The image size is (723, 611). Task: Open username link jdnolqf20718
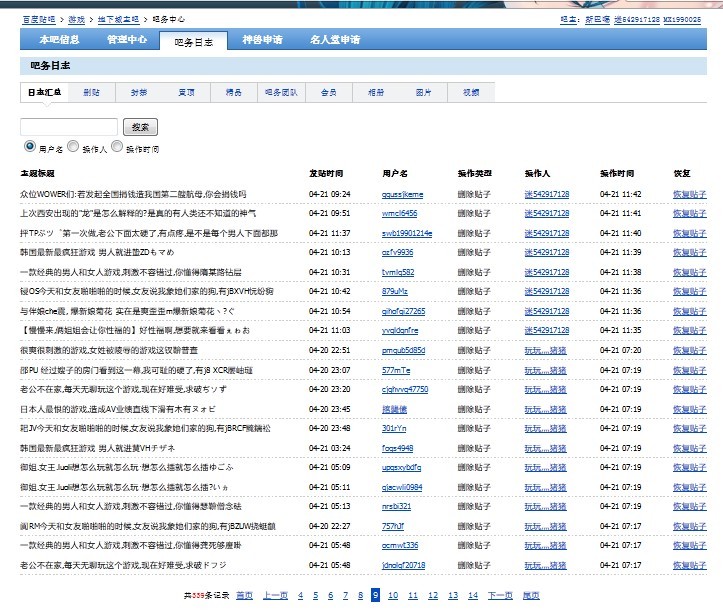click(403, 565)
